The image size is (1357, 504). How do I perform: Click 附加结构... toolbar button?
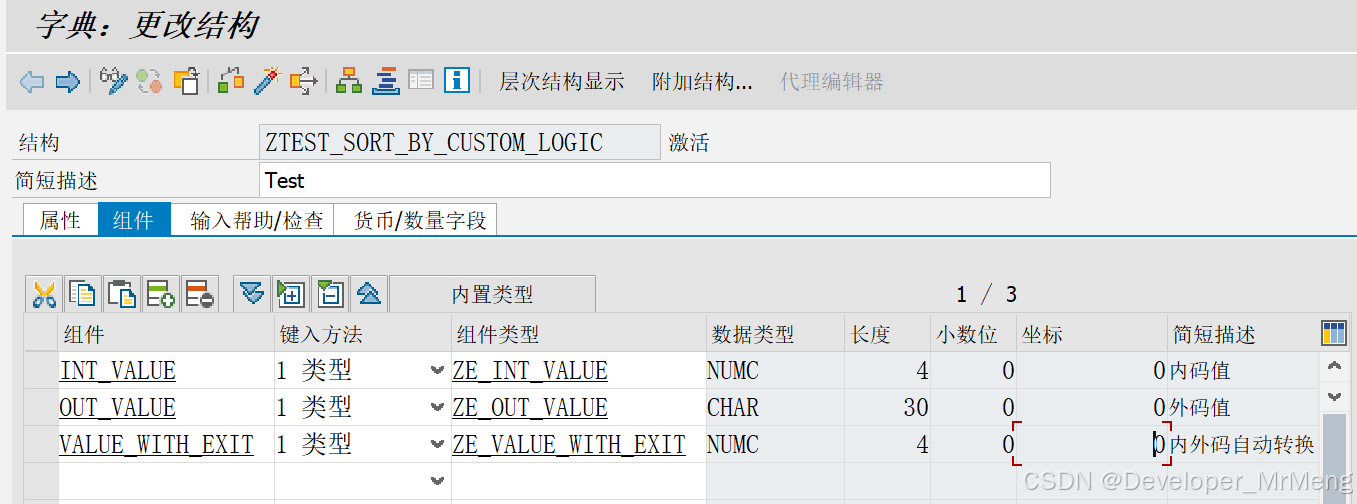702,82
